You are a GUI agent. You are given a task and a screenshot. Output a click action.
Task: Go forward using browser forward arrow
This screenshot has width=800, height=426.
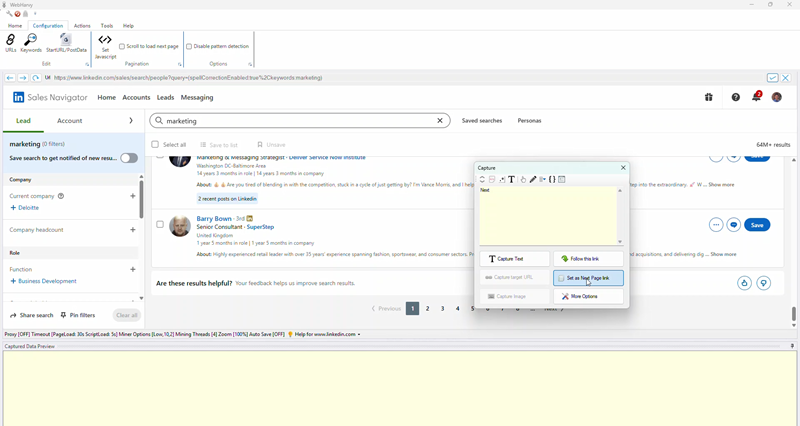[x=22, y=78]
